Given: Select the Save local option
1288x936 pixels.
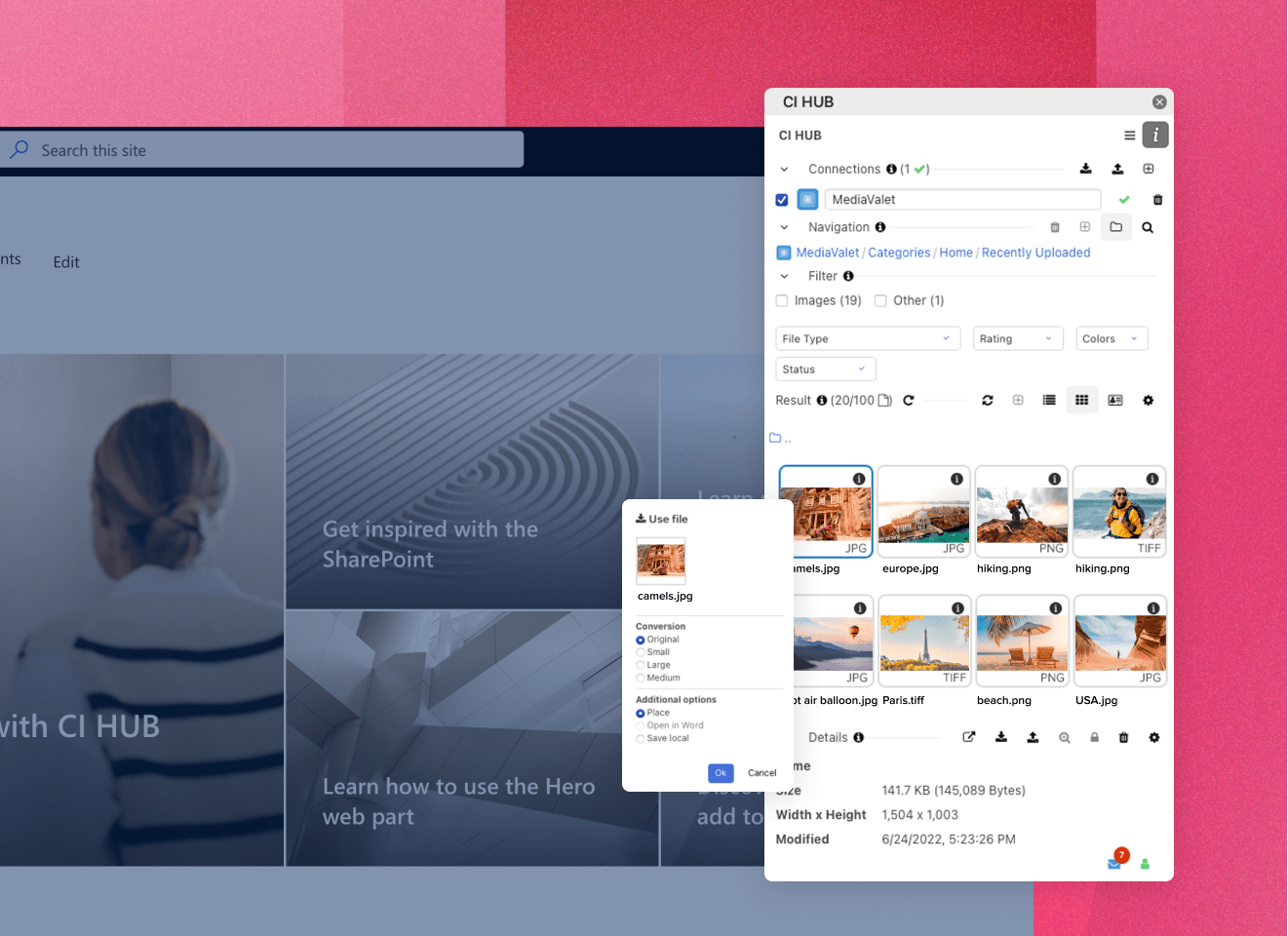Looking at the screenshot, I should tap(641, 739).
